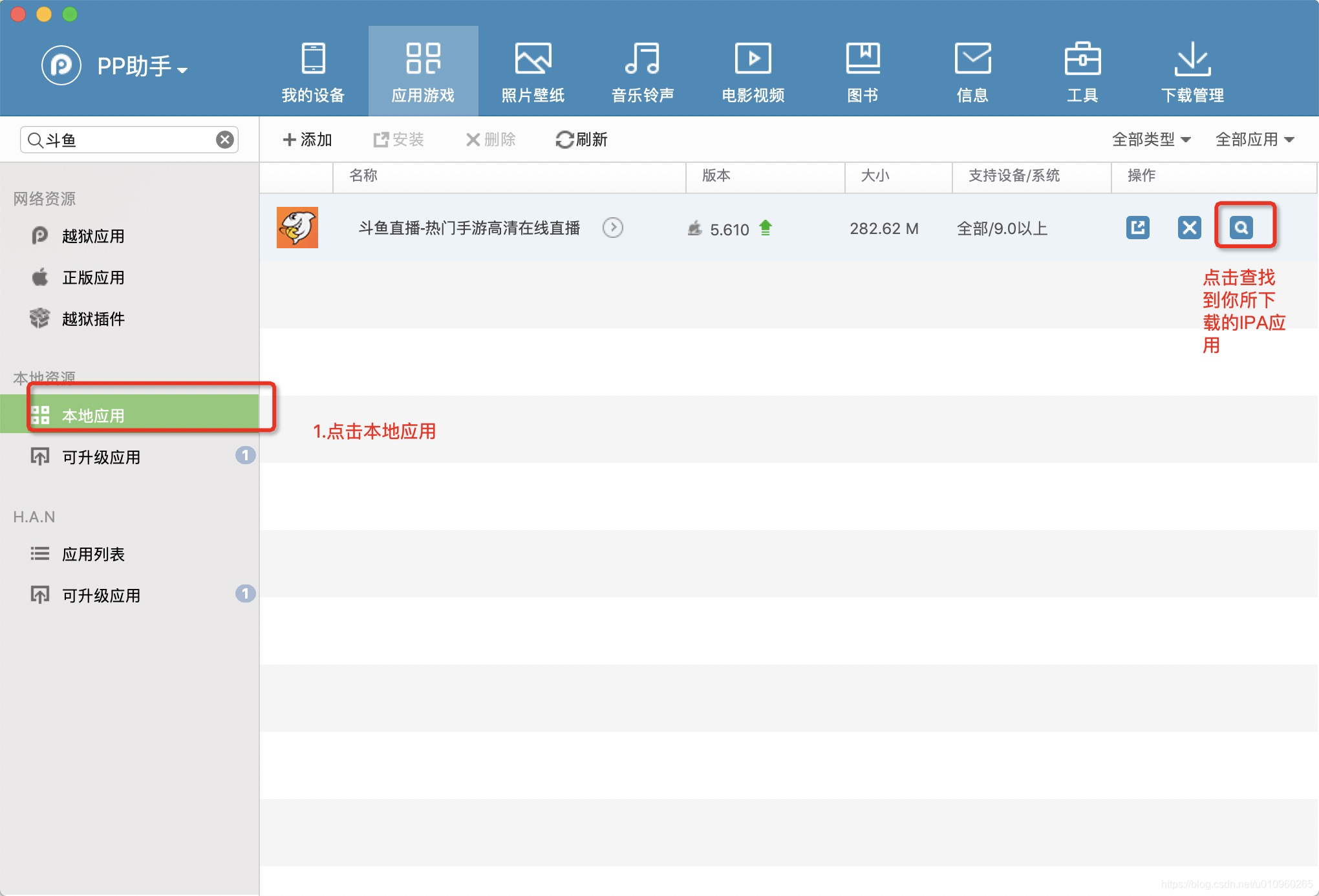Open the 图书 section
This screenshot has height=896, width=1319.
(x=863, y=72)
